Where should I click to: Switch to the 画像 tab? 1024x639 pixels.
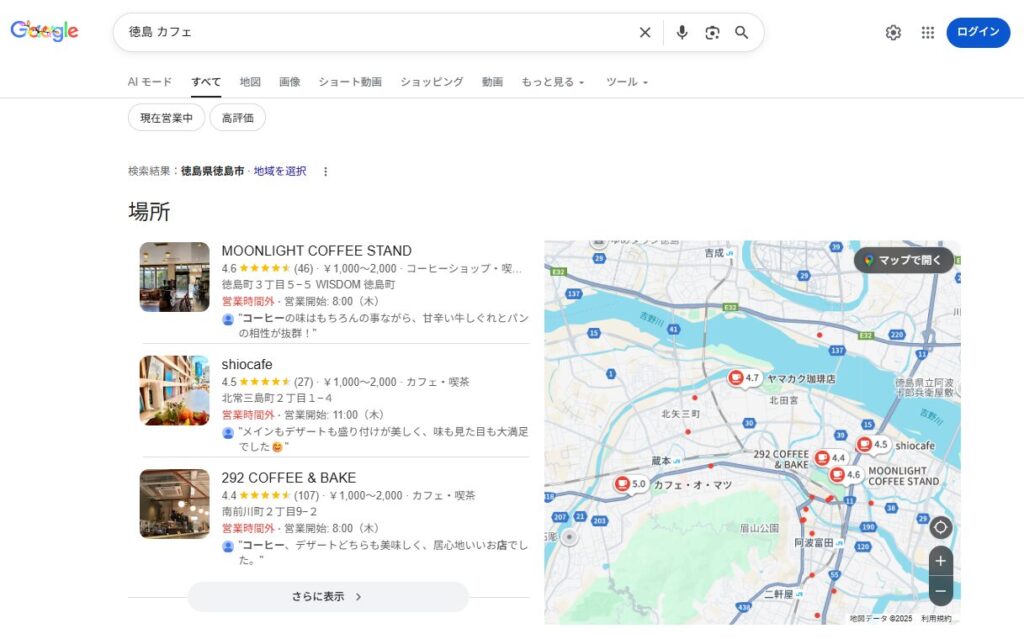[289, 82]
